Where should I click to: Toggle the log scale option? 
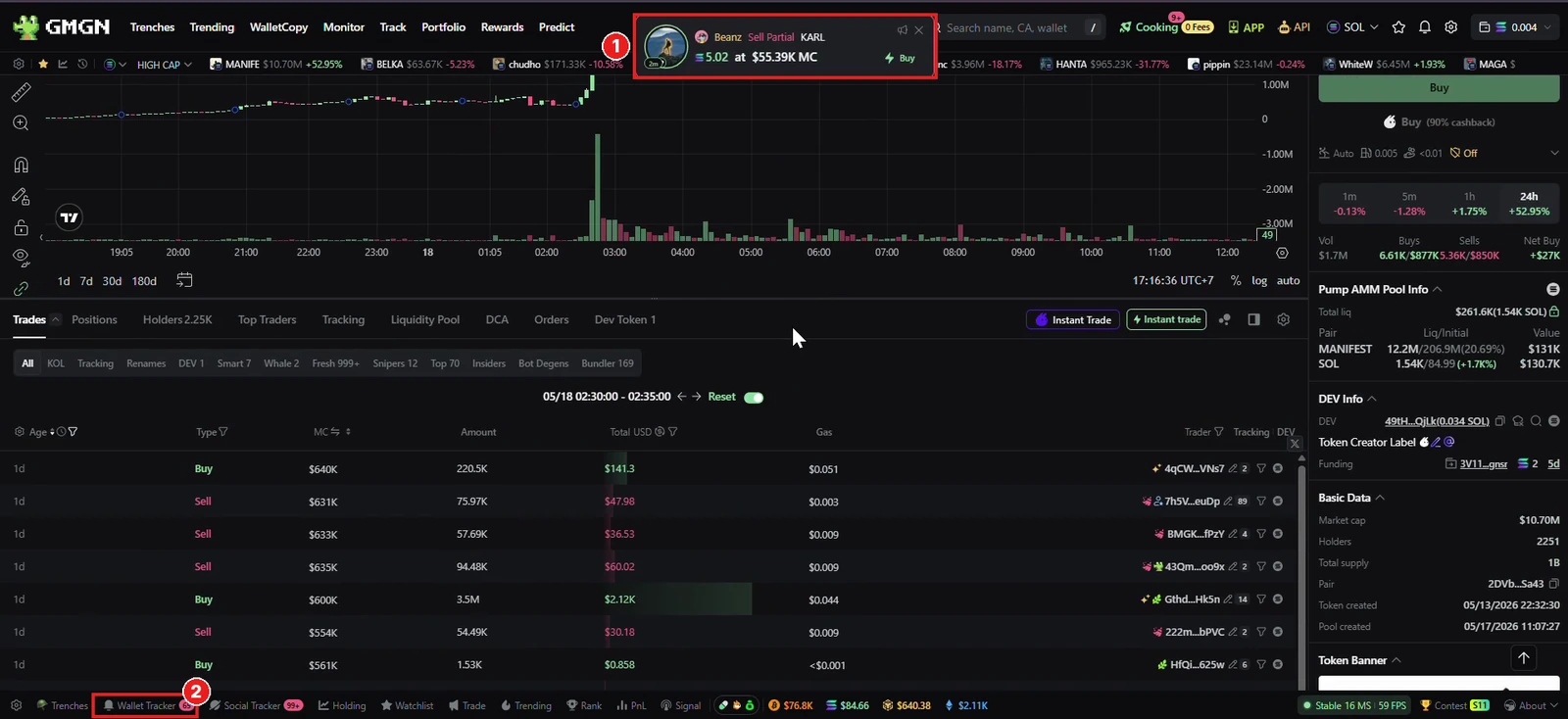(1259, 280)
